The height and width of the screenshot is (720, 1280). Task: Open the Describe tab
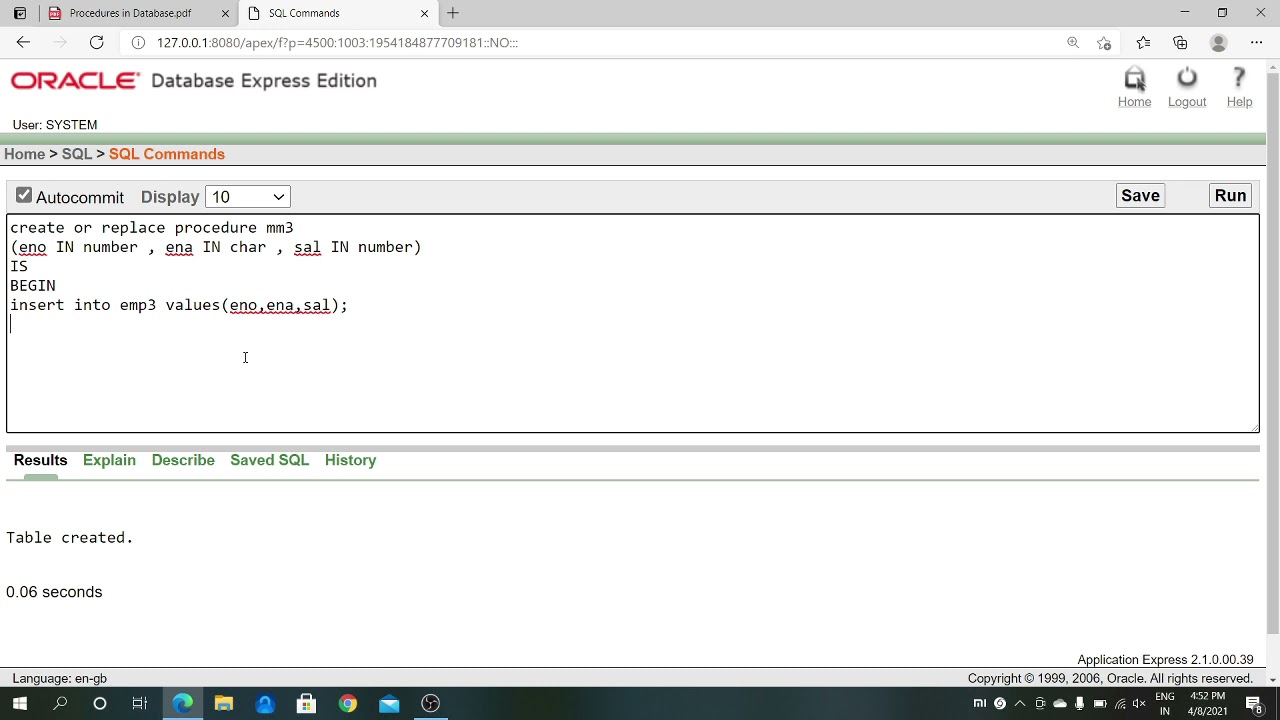[x=183, y=460]
